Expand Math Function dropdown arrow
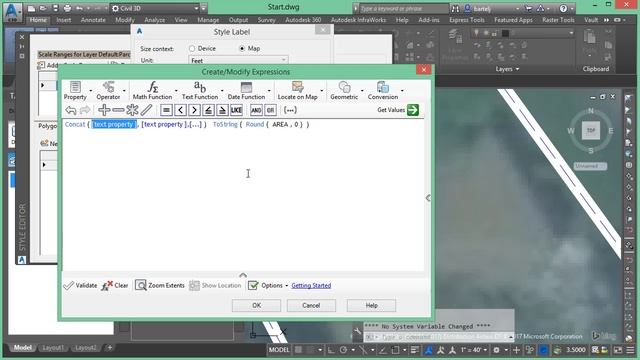The width and height of the screenshot is (640, 360). coord(176,91)
